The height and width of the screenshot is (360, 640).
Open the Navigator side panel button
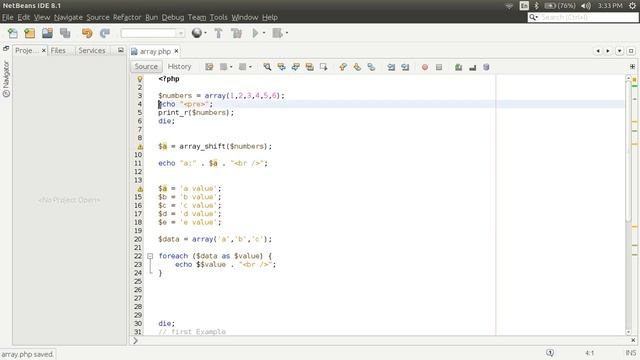[6, 79]
